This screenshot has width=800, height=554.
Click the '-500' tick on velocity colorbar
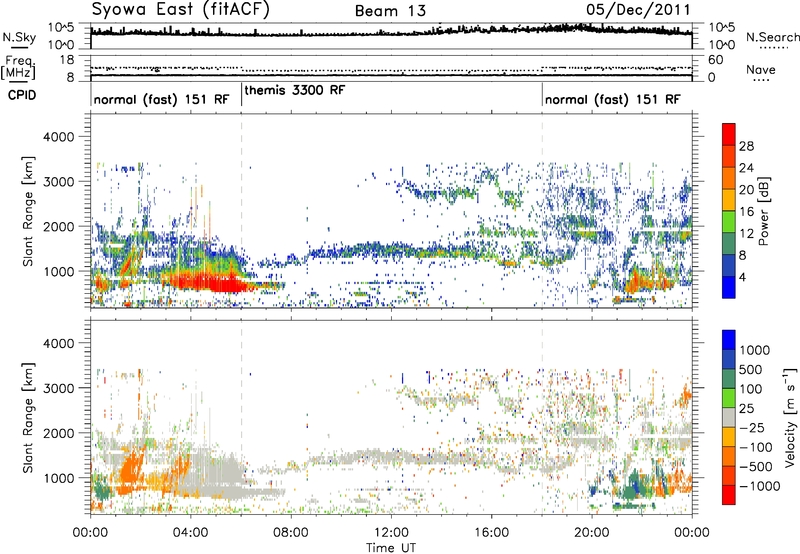point(756,466)
